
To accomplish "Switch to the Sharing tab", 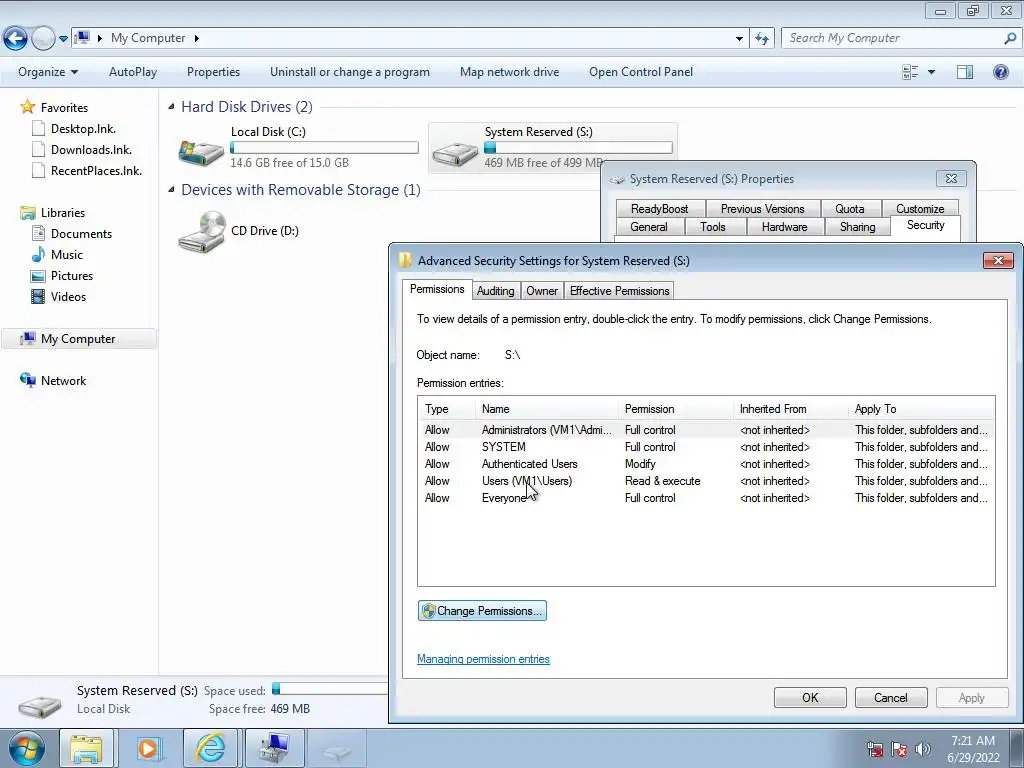I will point(857,227).
